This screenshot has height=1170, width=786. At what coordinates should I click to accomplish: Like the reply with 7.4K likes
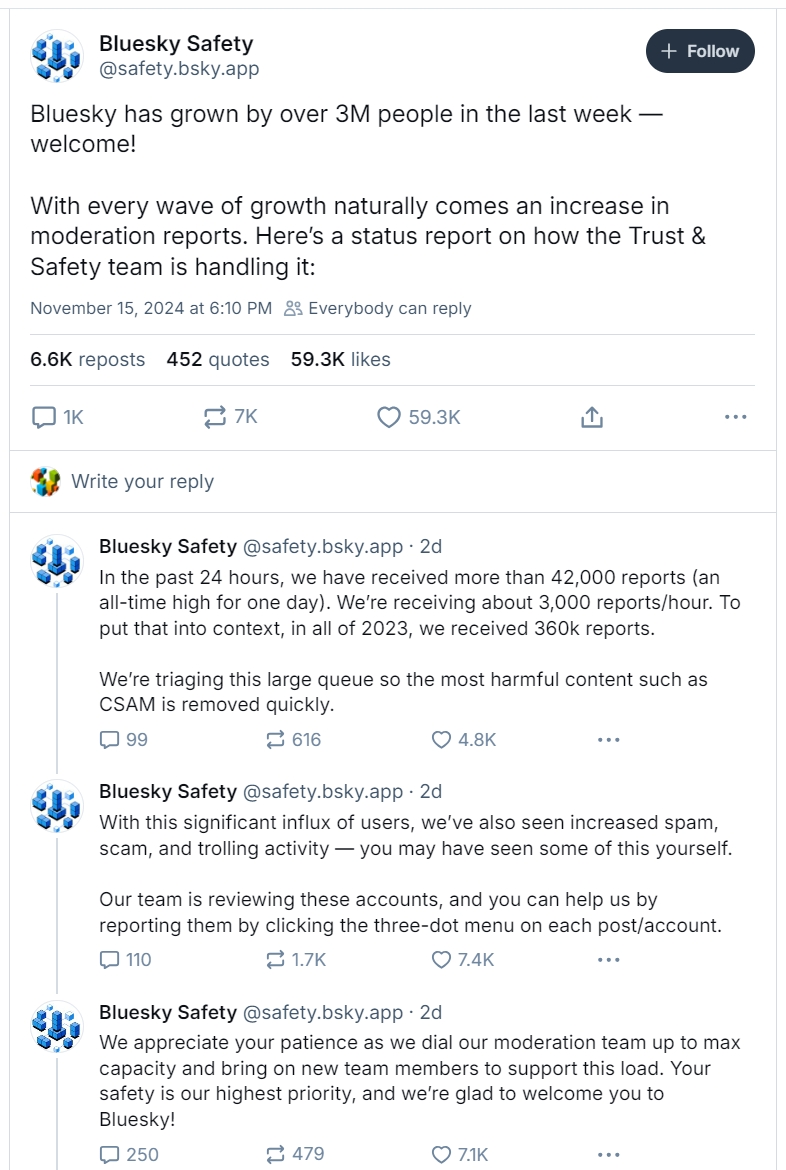click(x=463, y=960)
